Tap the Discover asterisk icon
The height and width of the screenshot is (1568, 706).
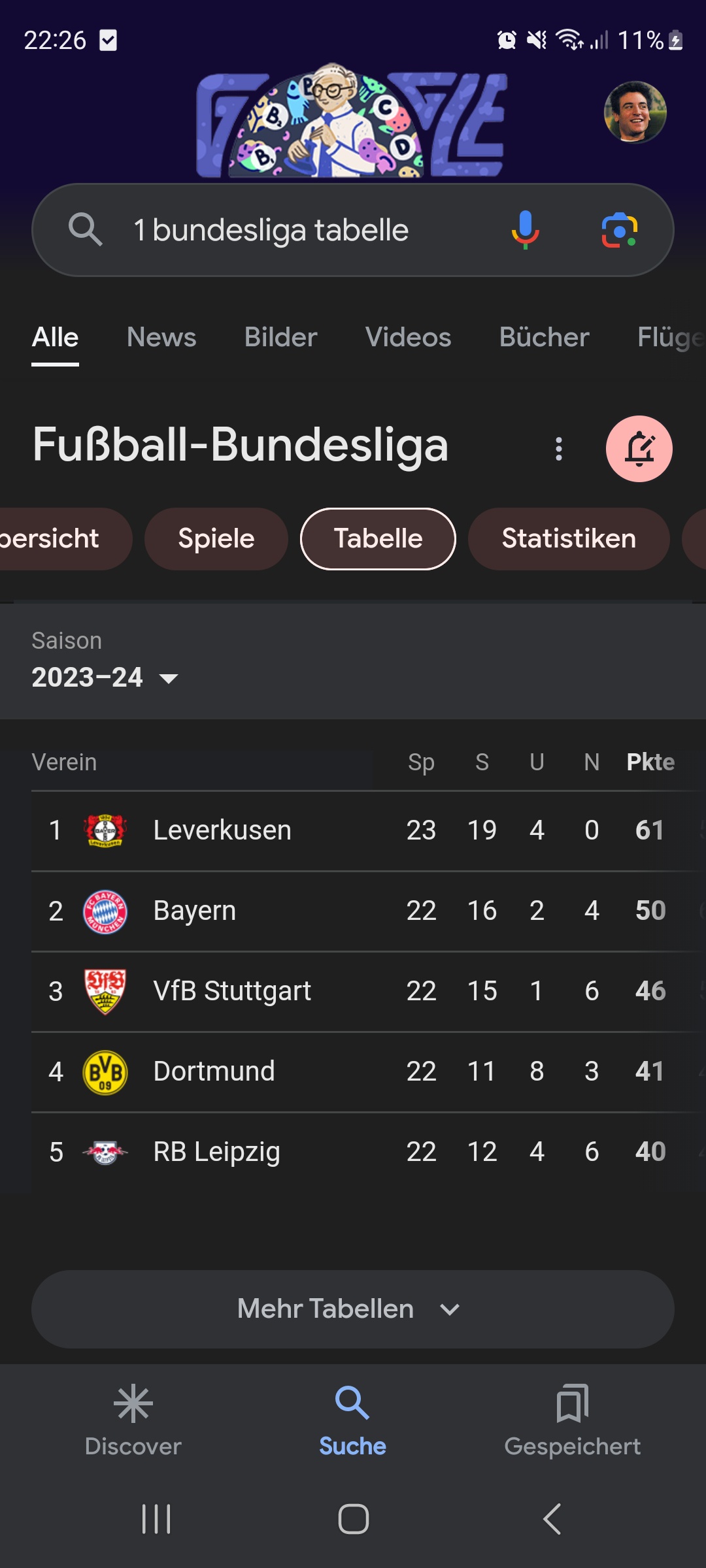(x=133, y=1403)
